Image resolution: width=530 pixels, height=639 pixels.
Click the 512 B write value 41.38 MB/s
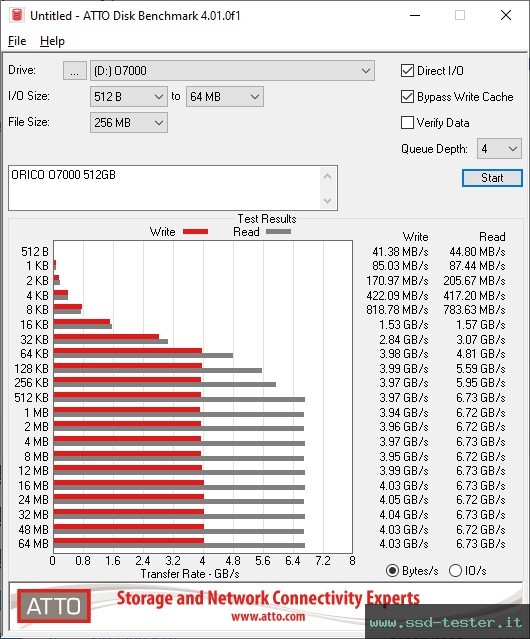[400, 252]
